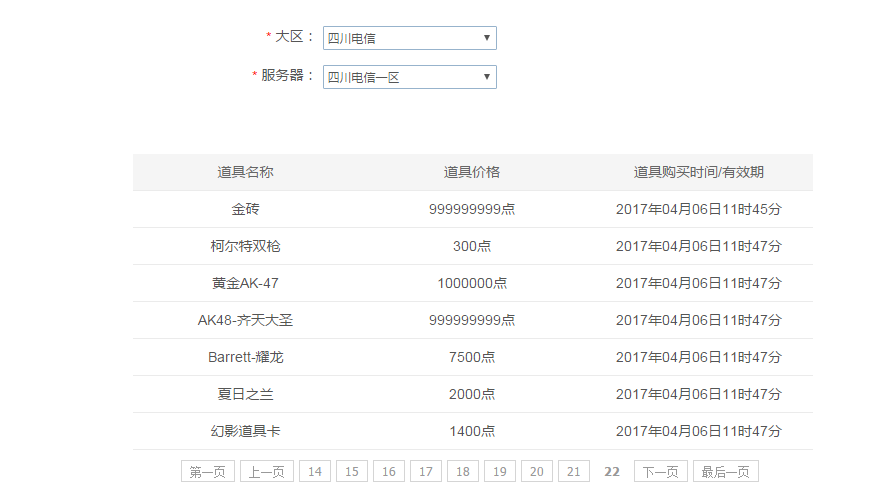Click the purchase time for AK48-齐天大圣
Image resolution: width=891 pixels, height=503 pixels.
click(698, 320)
